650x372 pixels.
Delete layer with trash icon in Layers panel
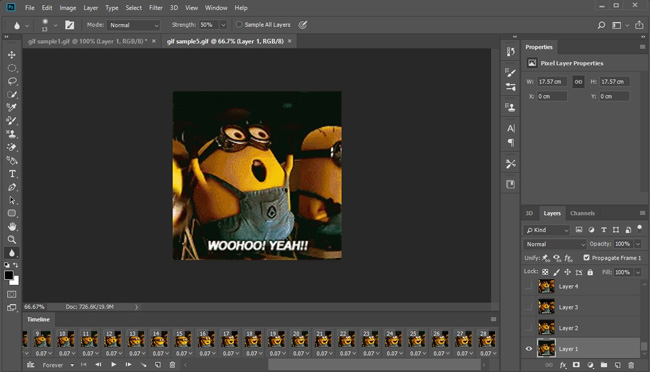[631, 365]
